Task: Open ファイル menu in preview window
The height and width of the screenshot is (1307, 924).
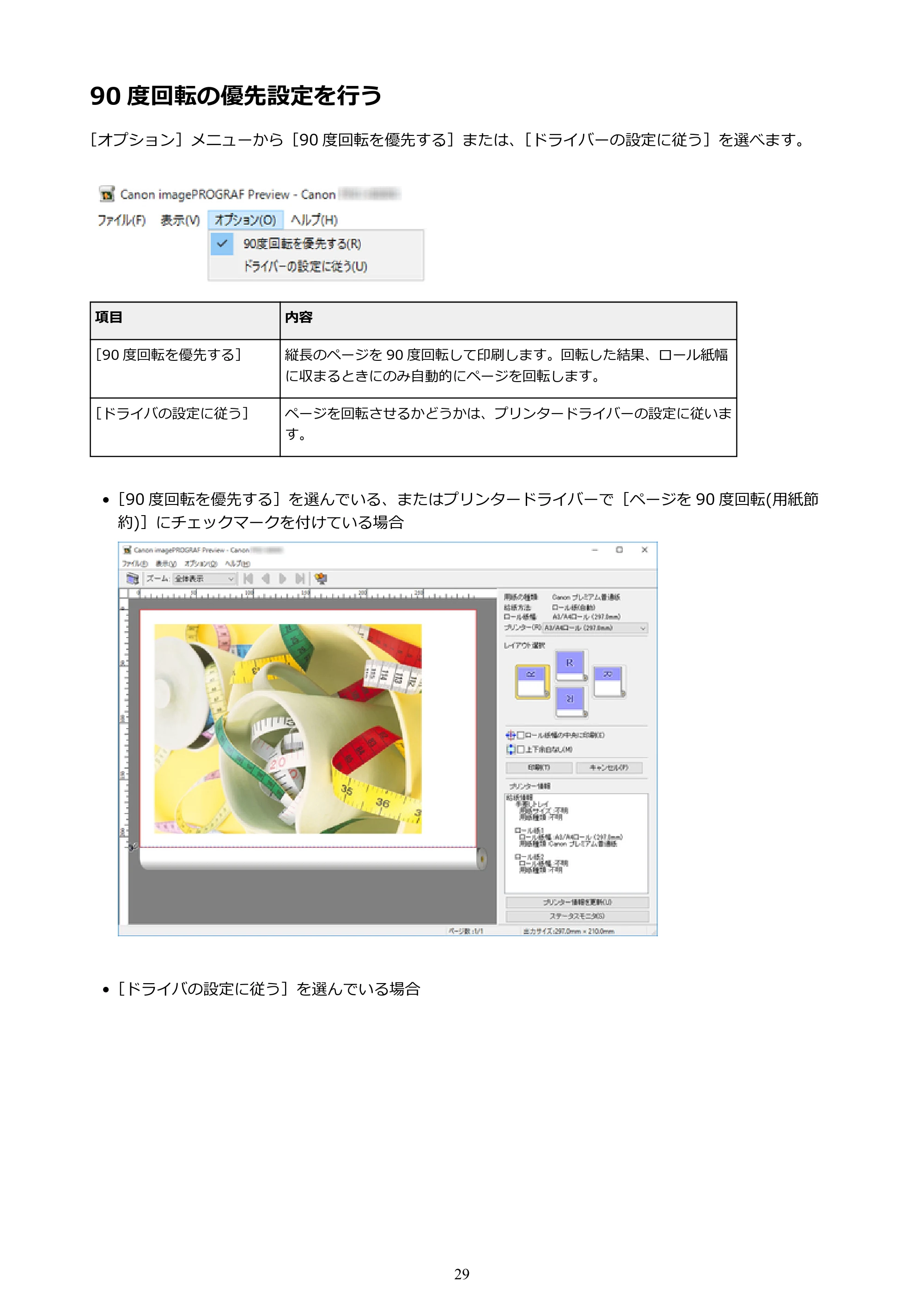Action: click(x=135, y=564)
